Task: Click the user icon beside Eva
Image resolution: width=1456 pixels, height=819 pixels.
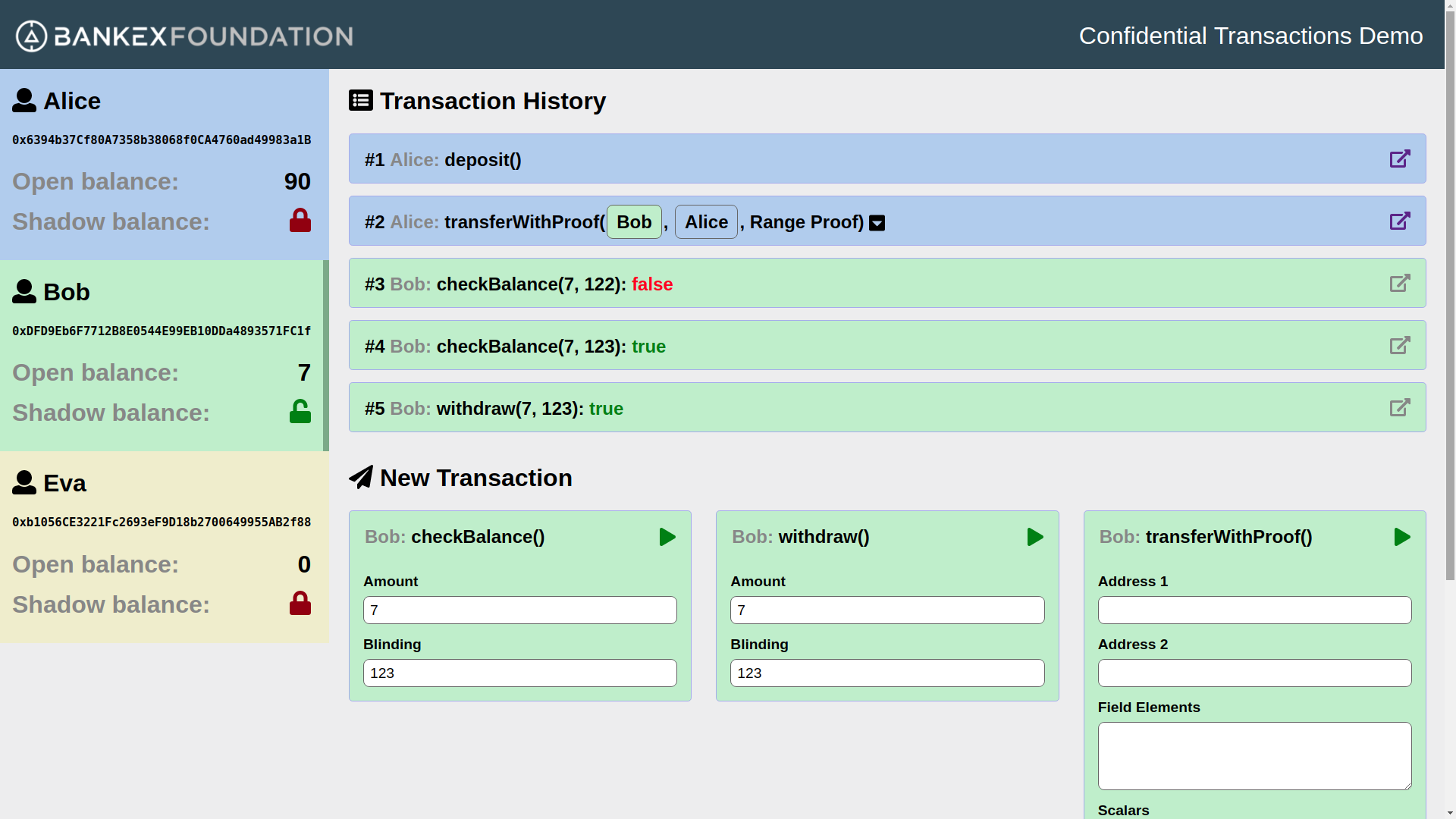Action: (x=24, y=482)
